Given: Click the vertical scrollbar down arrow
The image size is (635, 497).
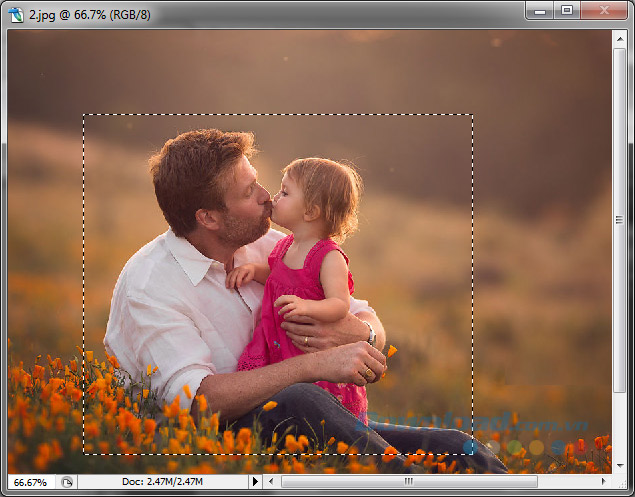Looking at the screenshot, I should point(620,465).
